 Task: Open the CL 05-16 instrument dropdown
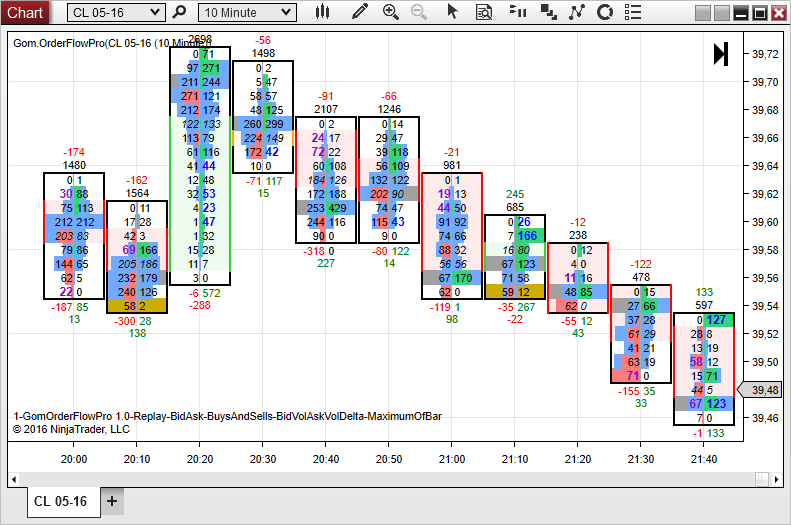coord(116,12)
